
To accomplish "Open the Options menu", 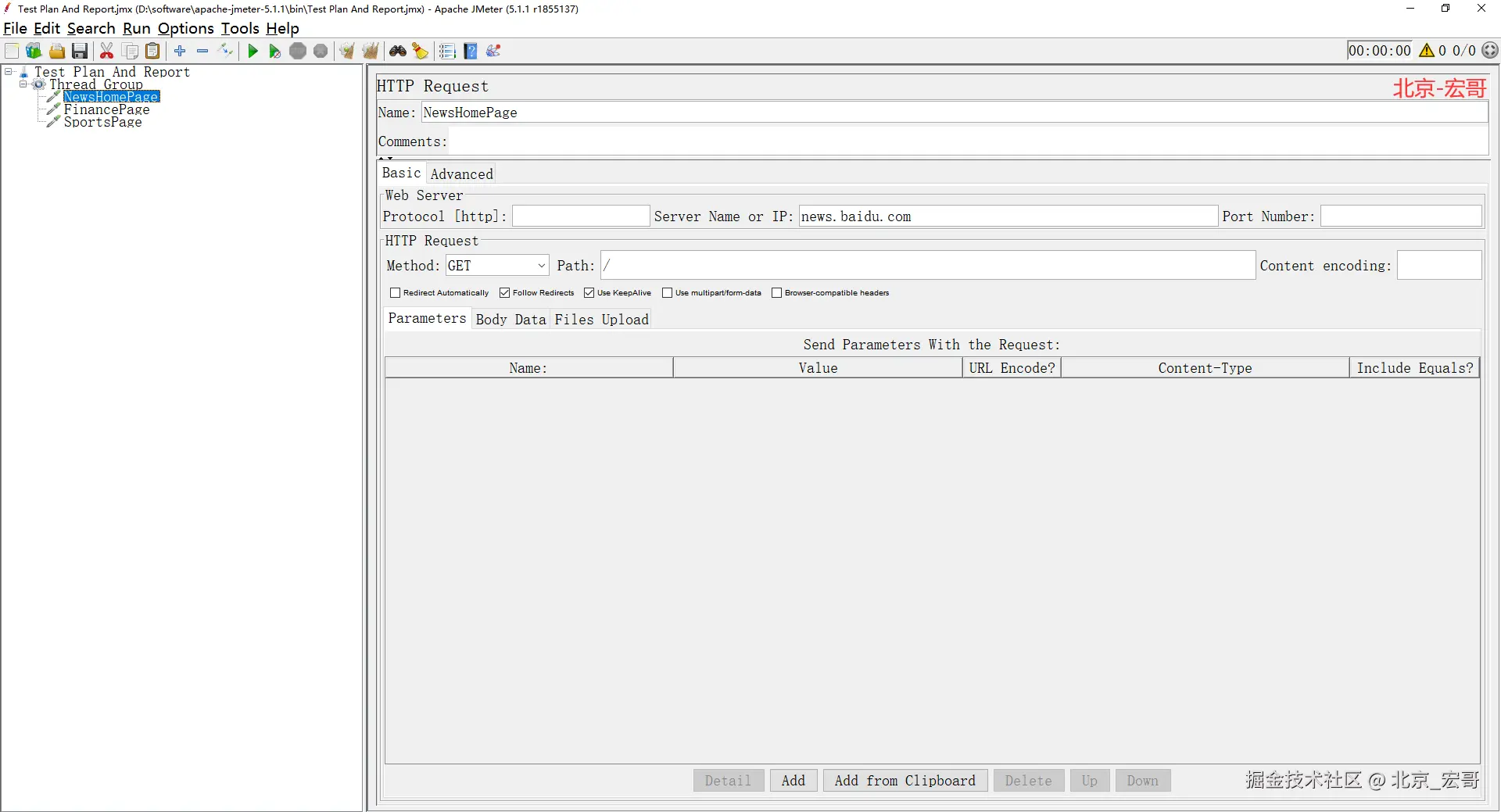I will [185, 28].
